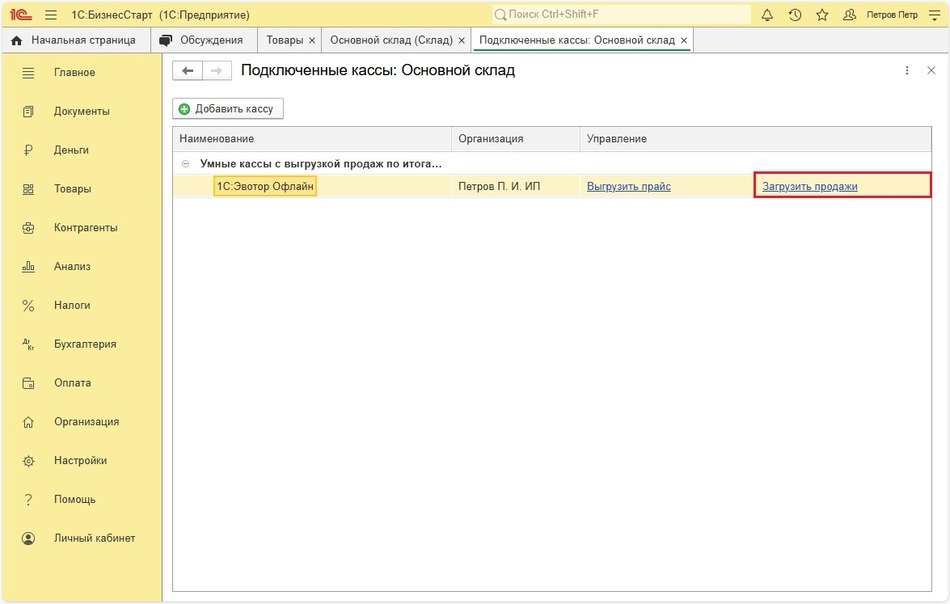Open service settings menu at top right
This screenshot has height=604, width=950.
935,15
